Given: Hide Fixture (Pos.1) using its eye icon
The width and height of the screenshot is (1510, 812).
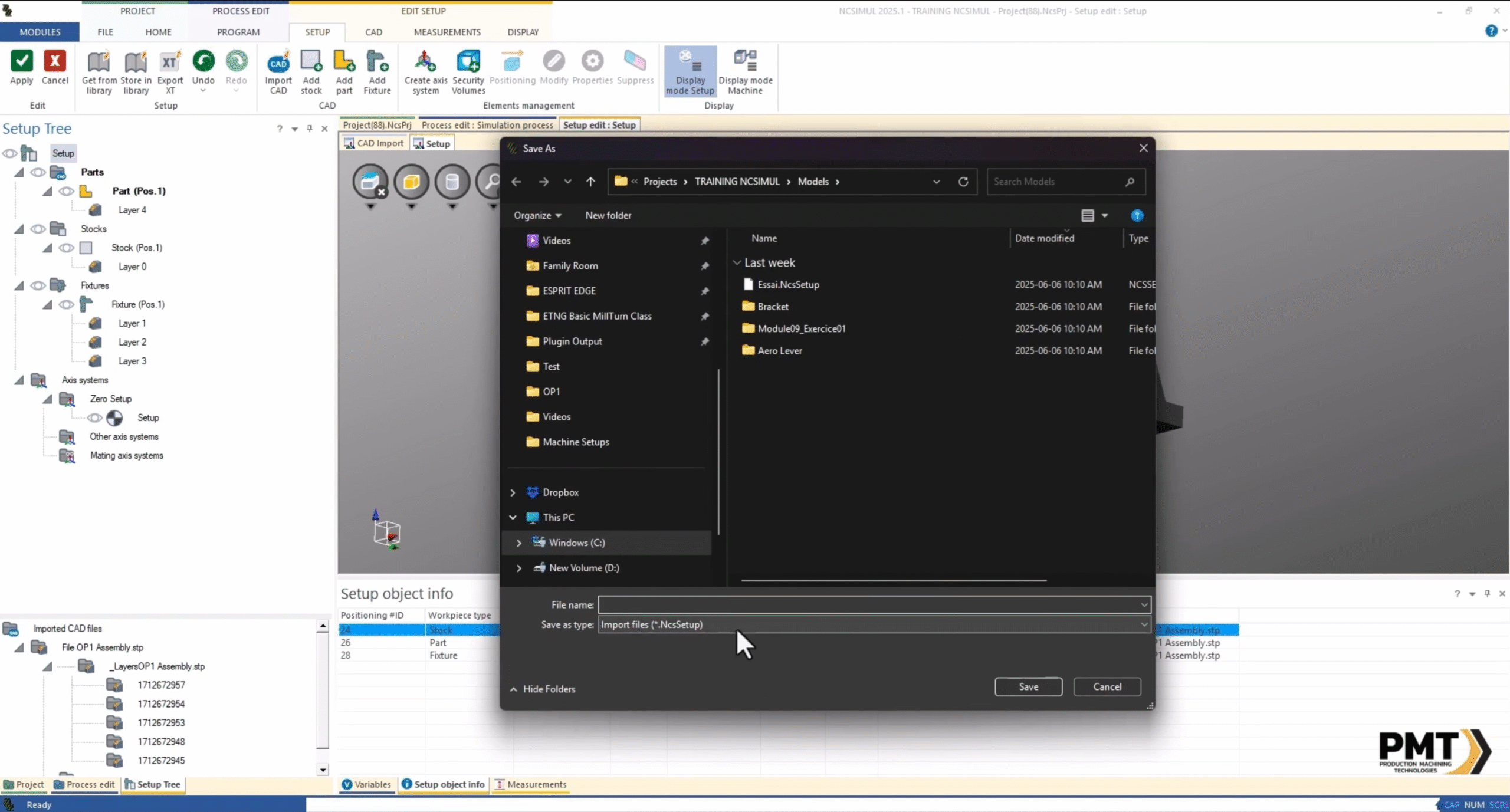Looking at the screenshot, I should (x=66, y=304).
